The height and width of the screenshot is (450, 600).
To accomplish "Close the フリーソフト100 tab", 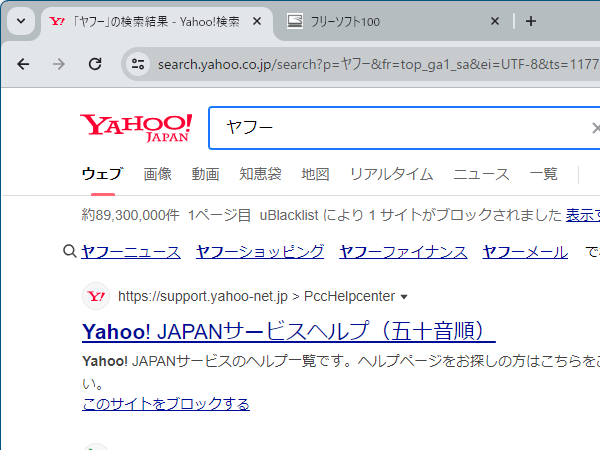I will [495, 21].
